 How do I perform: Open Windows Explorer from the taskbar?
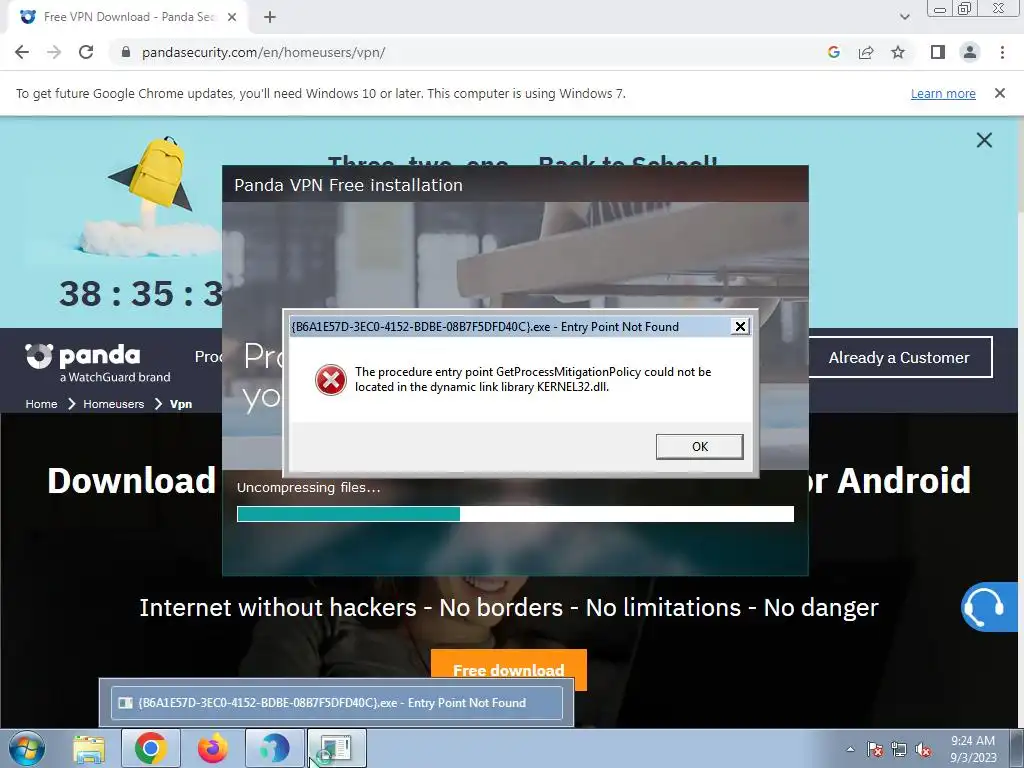tap(89, 748)
